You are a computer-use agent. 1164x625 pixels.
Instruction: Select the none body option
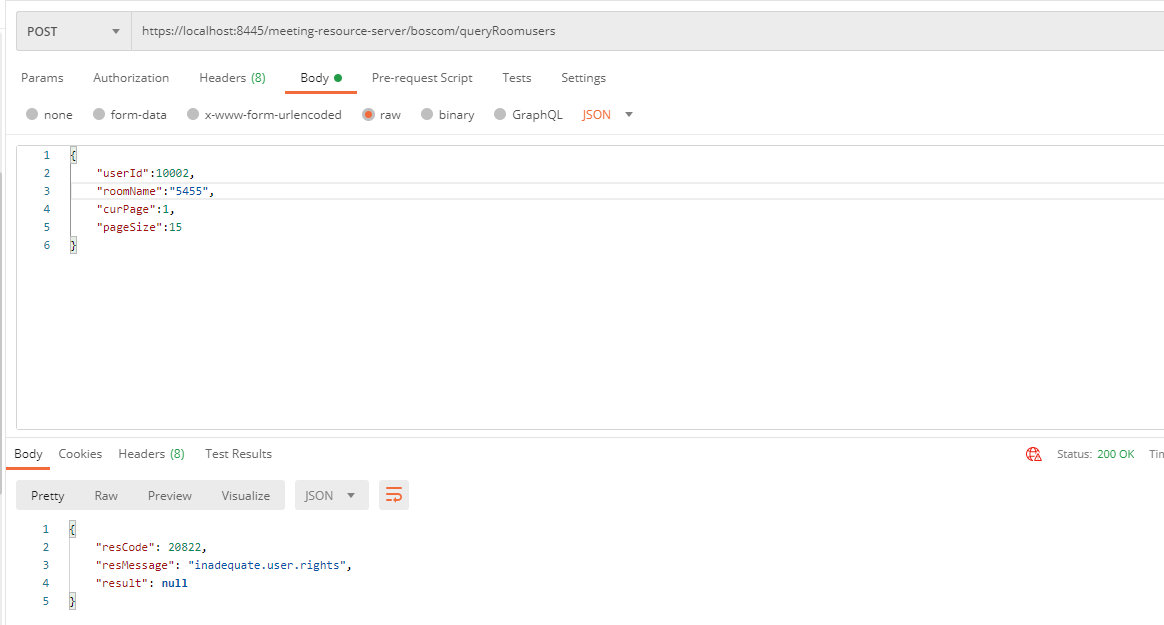[49, 114]
